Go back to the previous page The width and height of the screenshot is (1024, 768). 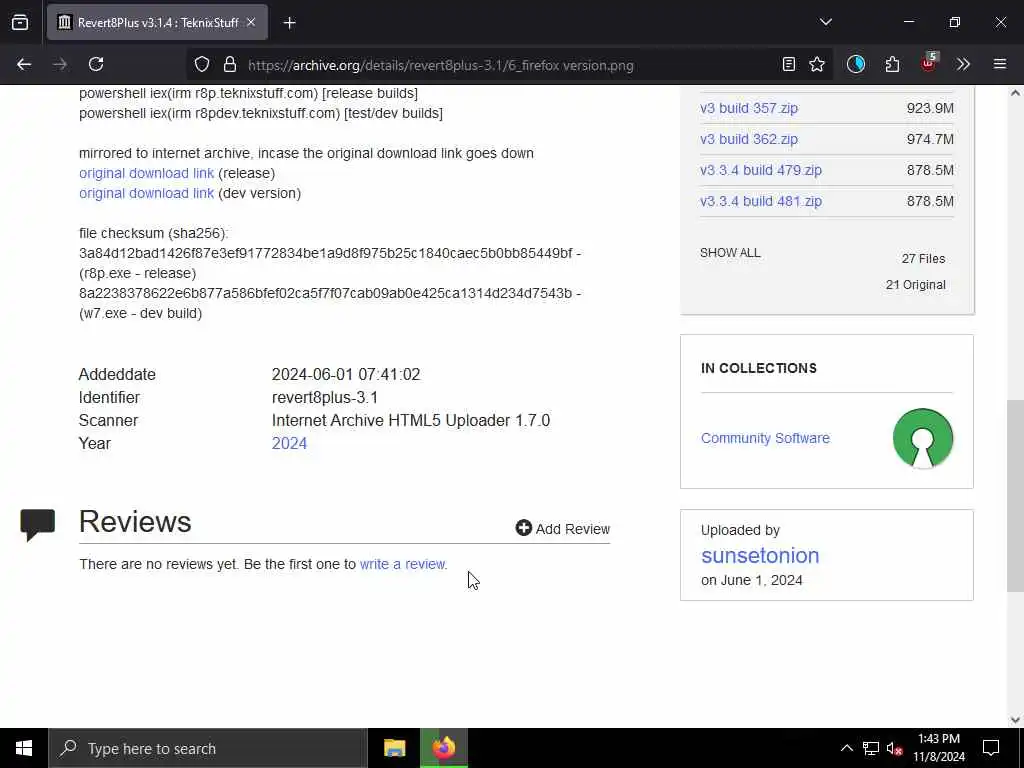click(x=24, y=64)
